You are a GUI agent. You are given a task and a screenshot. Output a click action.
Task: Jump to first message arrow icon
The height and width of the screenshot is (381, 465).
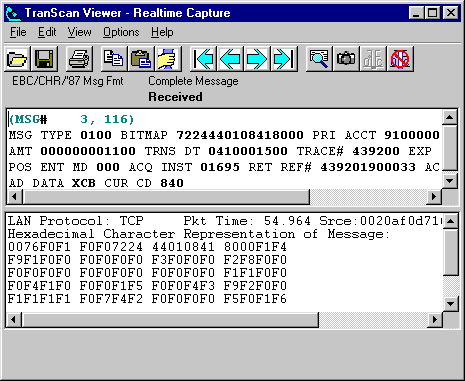pyautogui.click(x=203, y=59)
